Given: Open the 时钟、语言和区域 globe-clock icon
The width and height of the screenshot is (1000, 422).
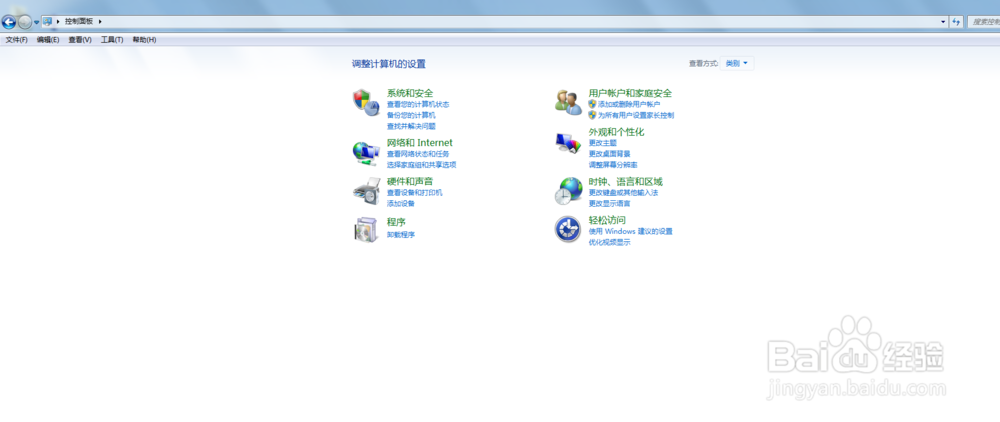Looking at the screenshot, I should tap(568, 191).
